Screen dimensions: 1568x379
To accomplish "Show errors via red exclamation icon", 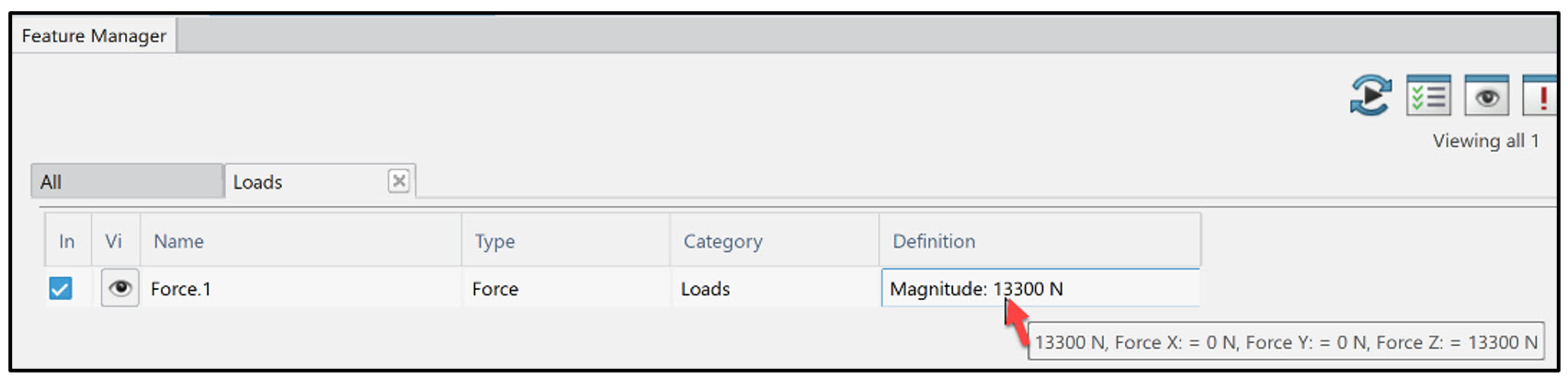I will coord(1541,96).
